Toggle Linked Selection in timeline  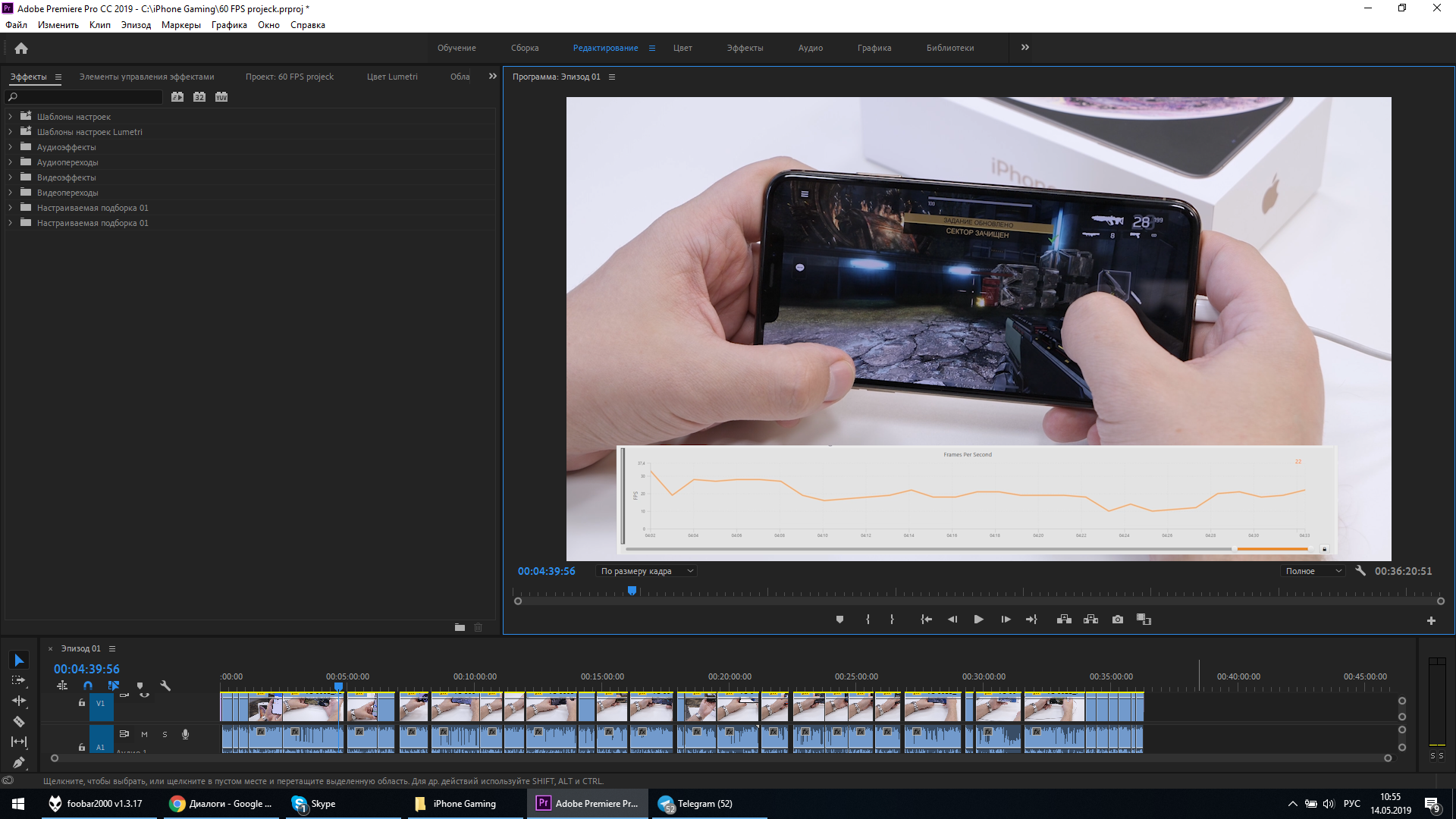point(114,686)
